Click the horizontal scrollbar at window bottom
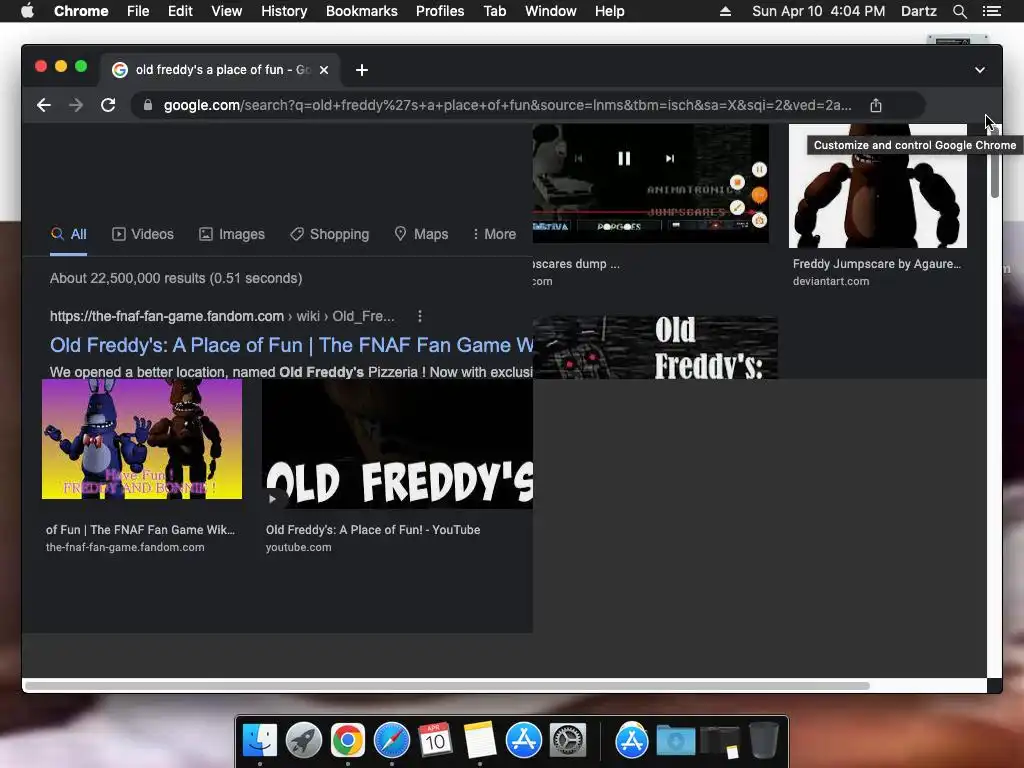1024x768 pixels. click(447, 686)
